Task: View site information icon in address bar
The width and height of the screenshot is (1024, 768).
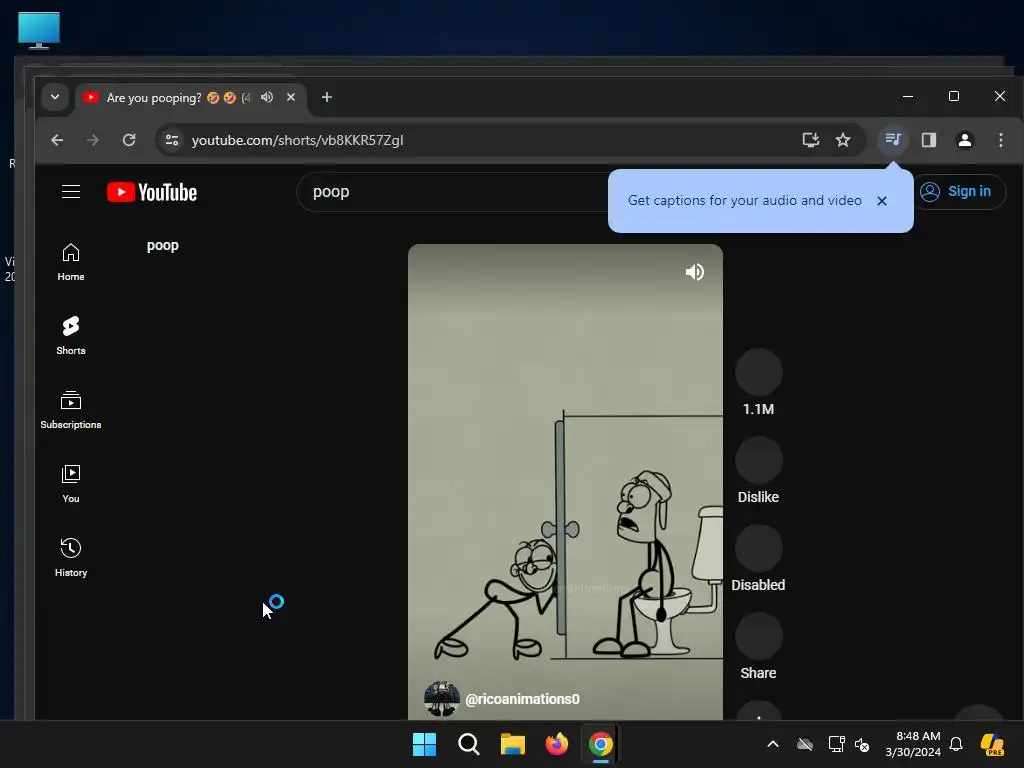Action: point(172,140)
